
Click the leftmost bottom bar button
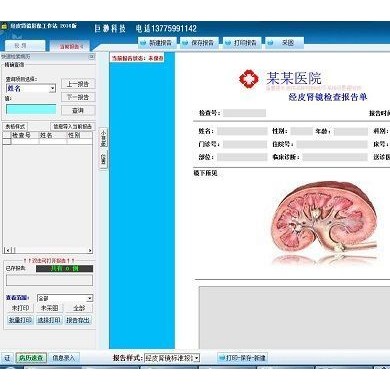(7, 358)
